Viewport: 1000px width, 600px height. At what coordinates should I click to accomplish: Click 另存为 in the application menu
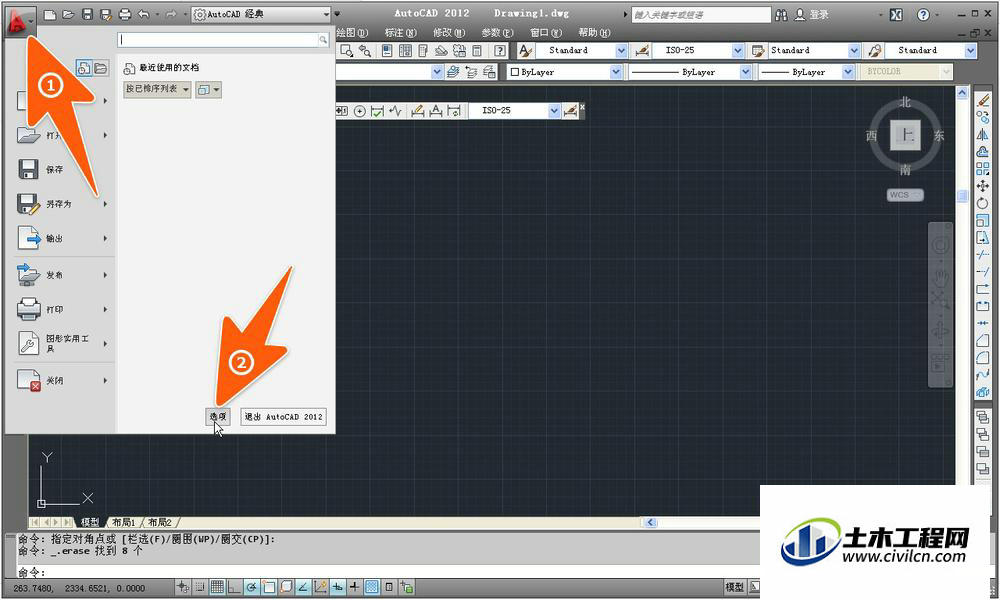coord(59,204)
